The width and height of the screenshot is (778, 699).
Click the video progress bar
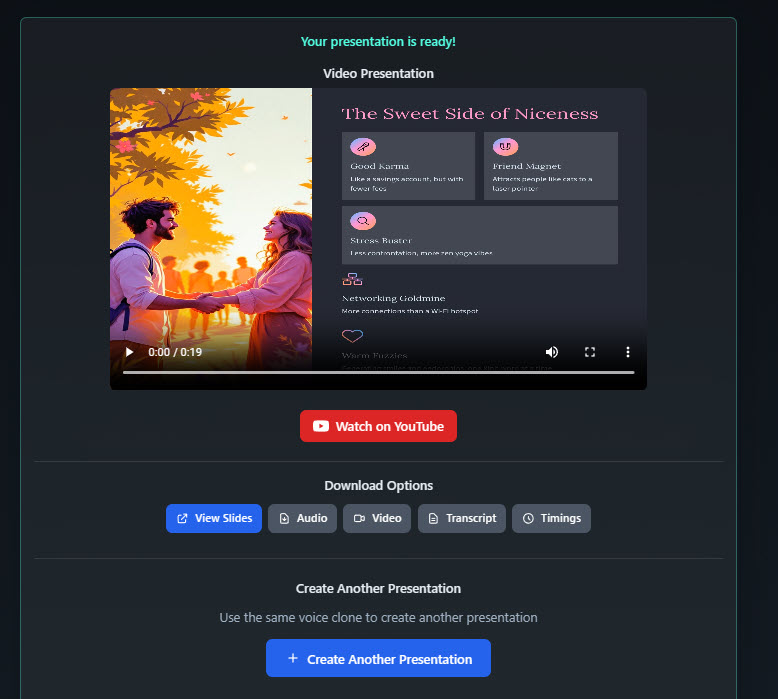(378, 372)
